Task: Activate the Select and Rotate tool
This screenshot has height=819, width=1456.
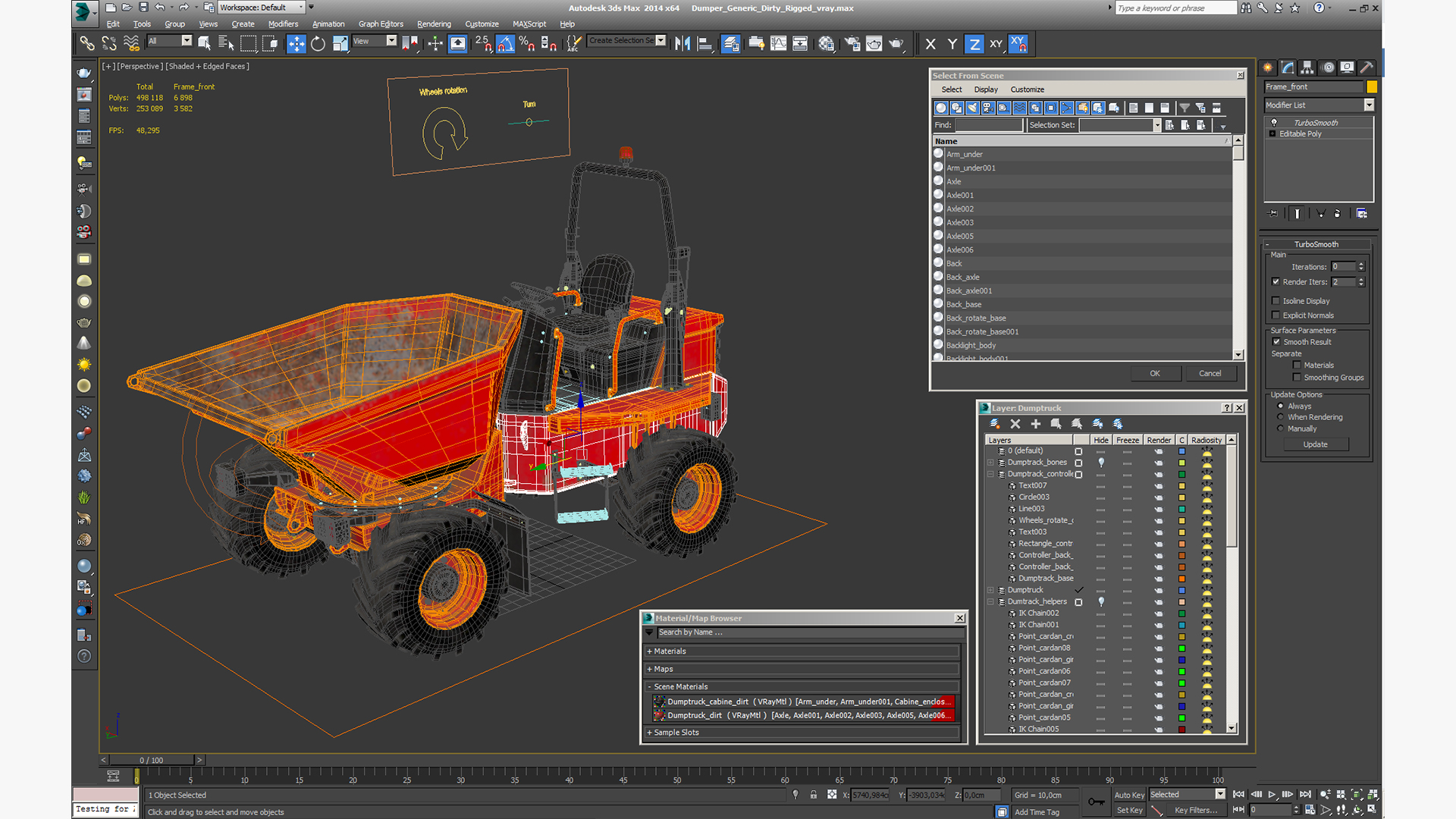Action: coord(318,44)
